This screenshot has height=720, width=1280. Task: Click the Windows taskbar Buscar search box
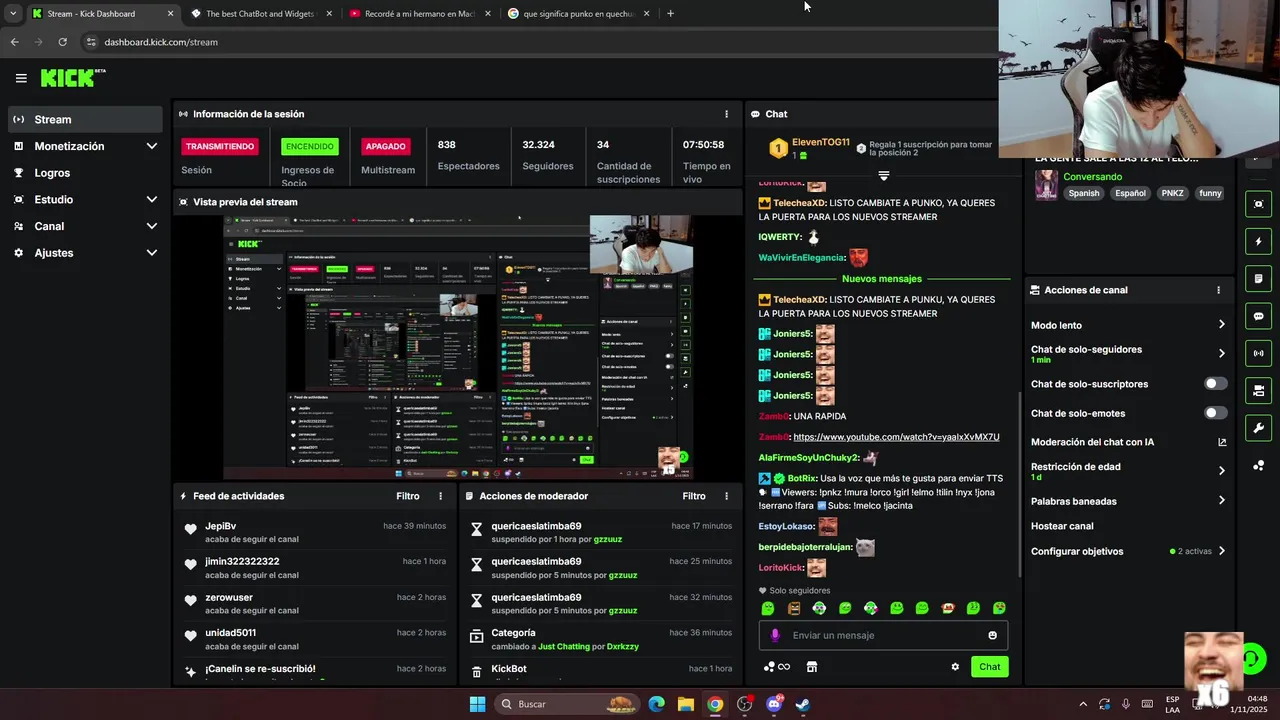570,704
